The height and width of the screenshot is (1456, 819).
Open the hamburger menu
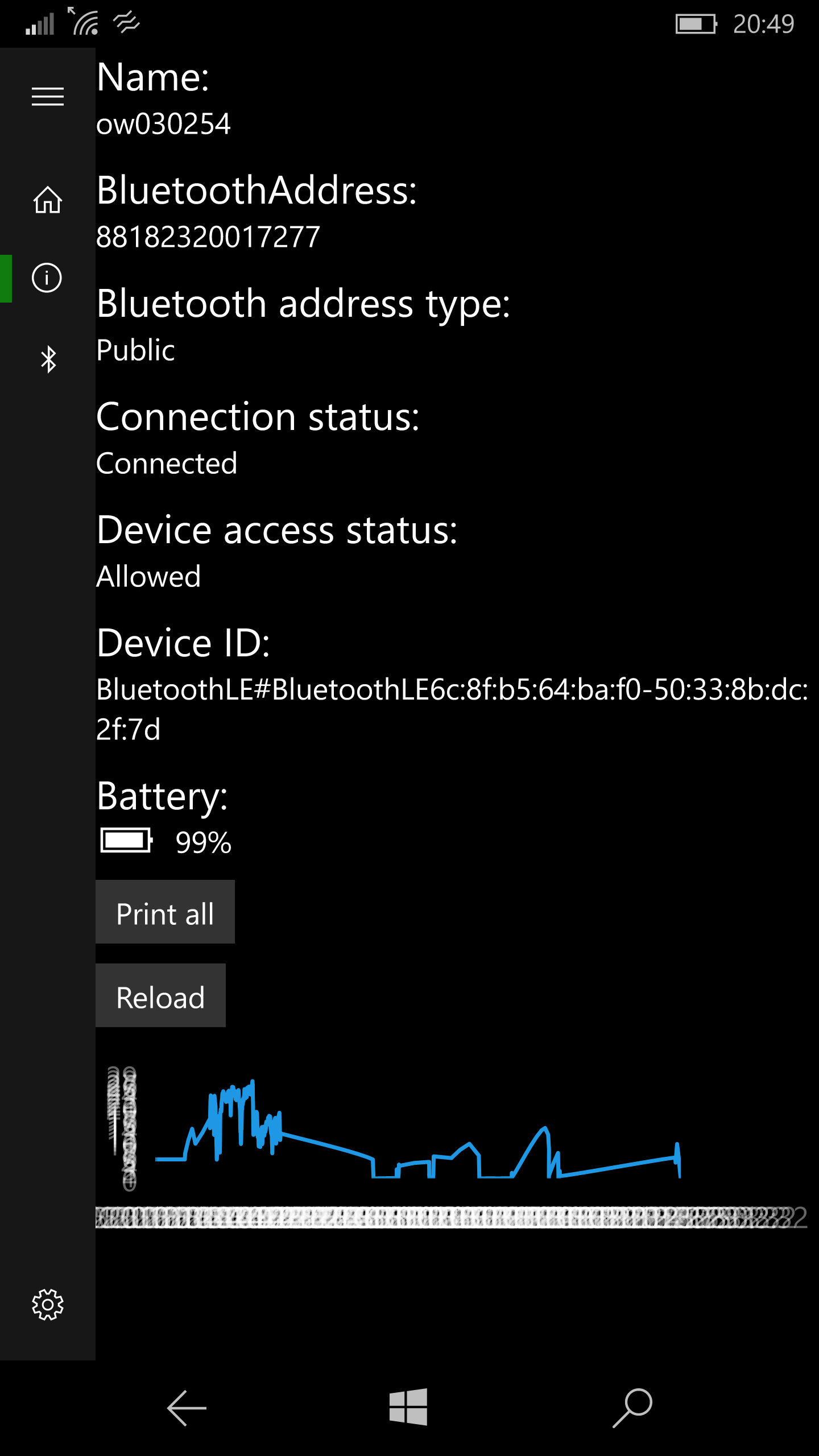point(48,97)
